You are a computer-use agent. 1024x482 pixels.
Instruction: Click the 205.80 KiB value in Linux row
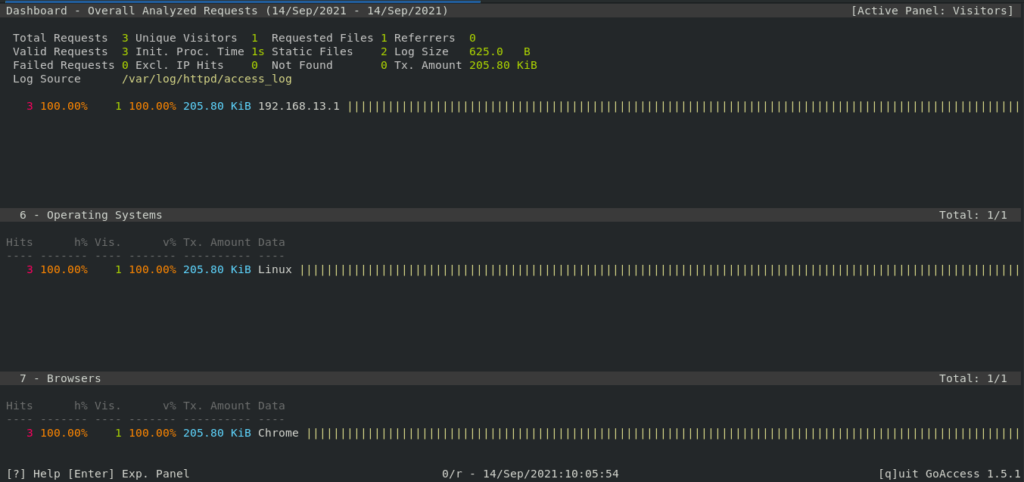[217, 270]
